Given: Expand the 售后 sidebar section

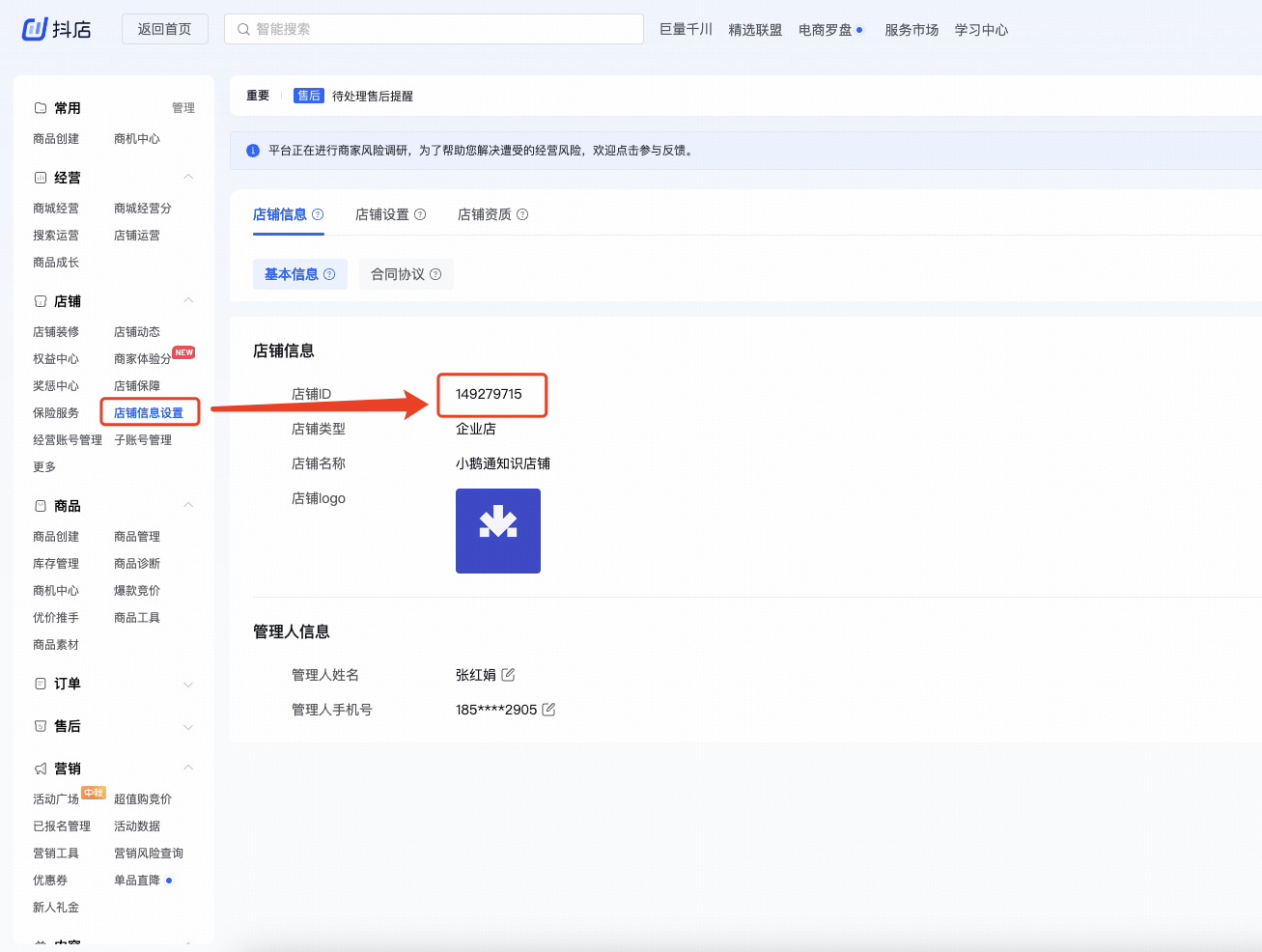Looking at the screenshot, I should pyautogui.click(x=188, y=727).
